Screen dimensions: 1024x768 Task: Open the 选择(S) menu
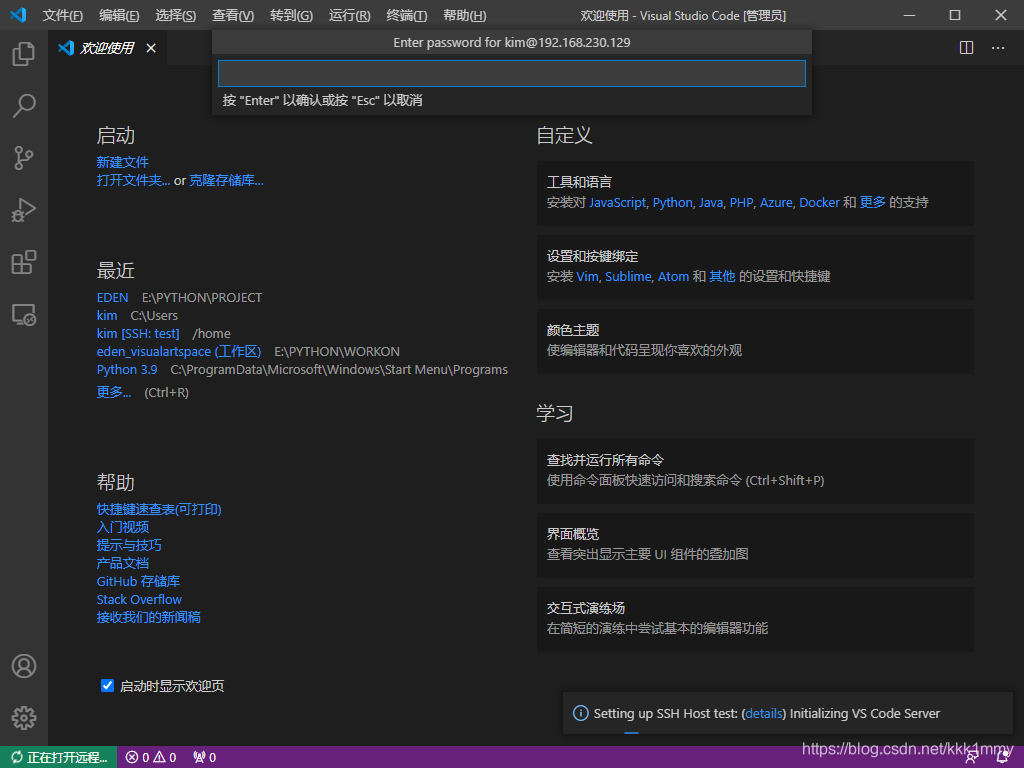pos(176,16)
